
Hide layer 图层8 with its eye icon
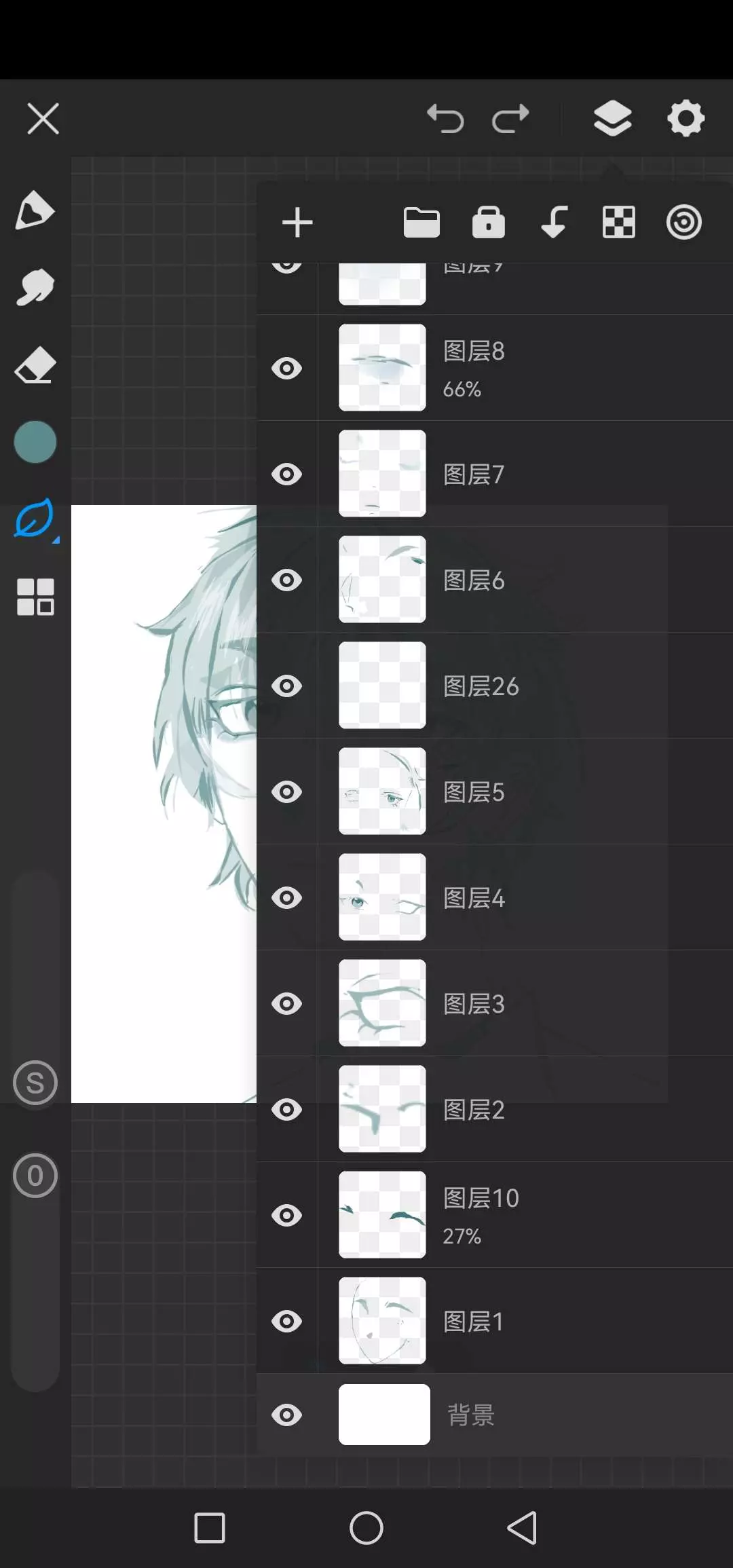pyautogui.click(x=287, y=369)
